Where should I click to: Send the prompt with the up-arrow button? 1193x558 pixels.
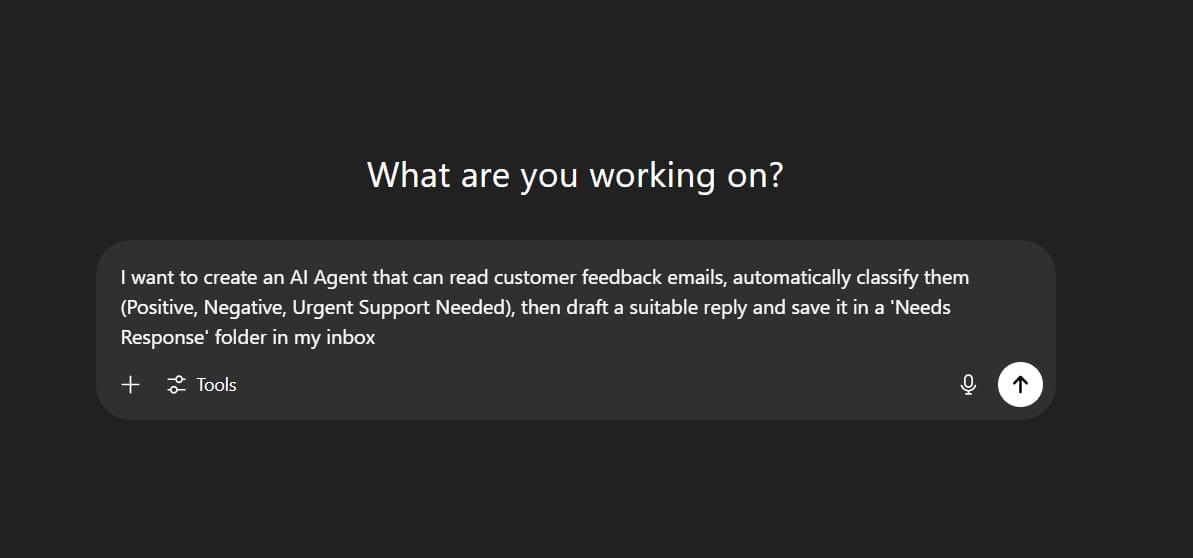tap(1020, 384)
